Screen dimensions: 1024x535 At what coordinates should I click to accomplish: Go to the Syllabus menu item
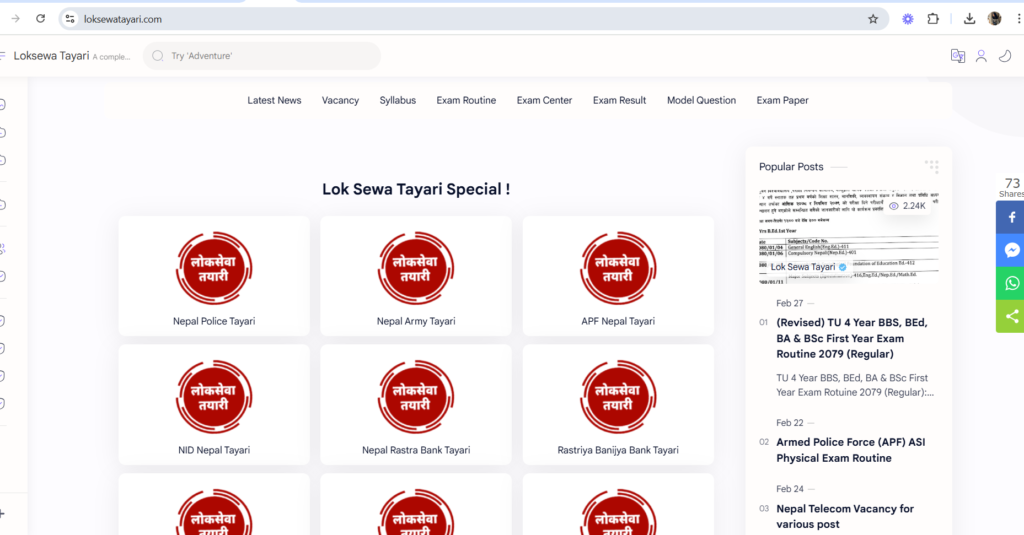click(398, 101)
